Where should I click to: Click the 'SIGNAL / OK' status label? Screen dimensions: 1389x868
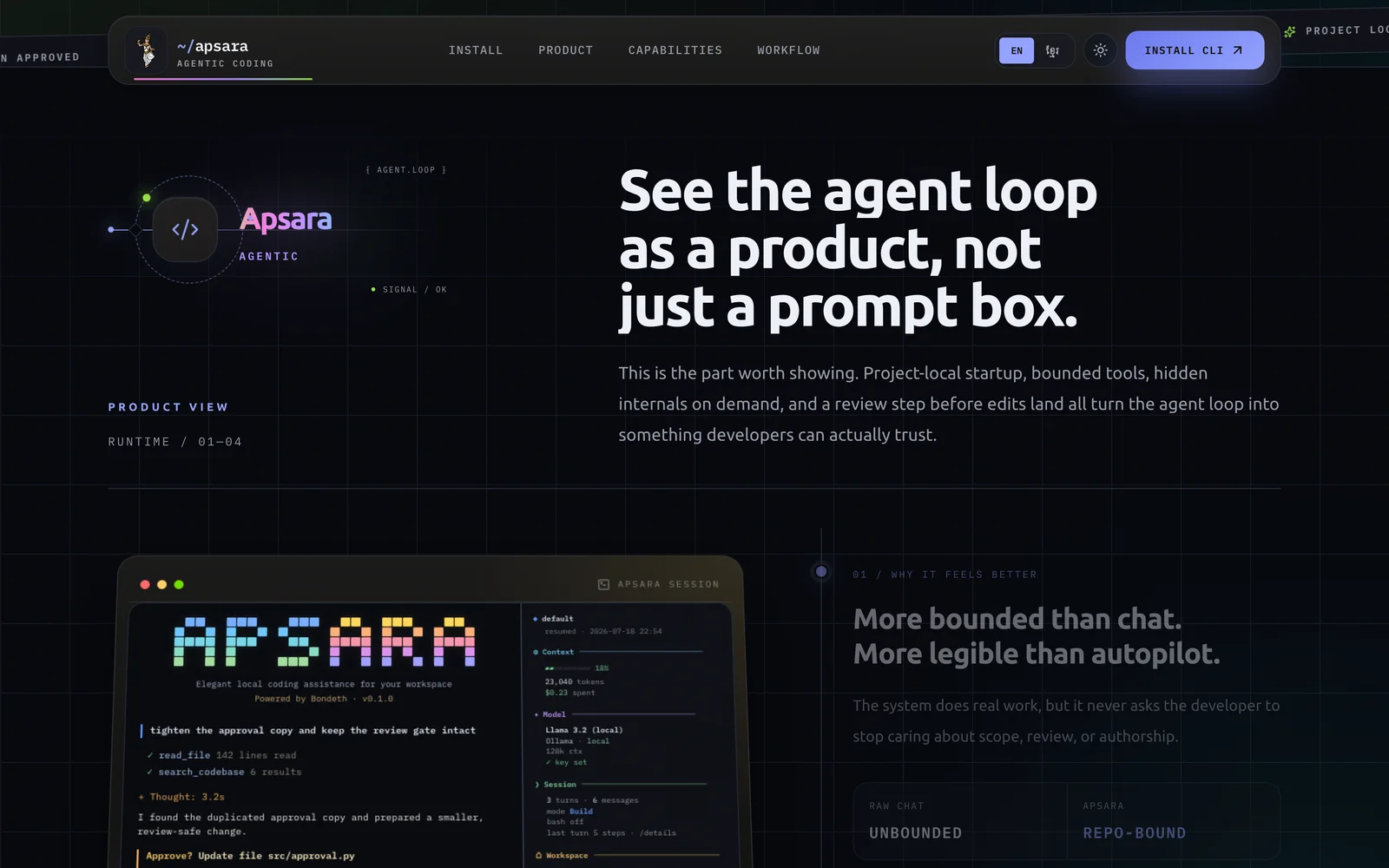coord(410,290)
